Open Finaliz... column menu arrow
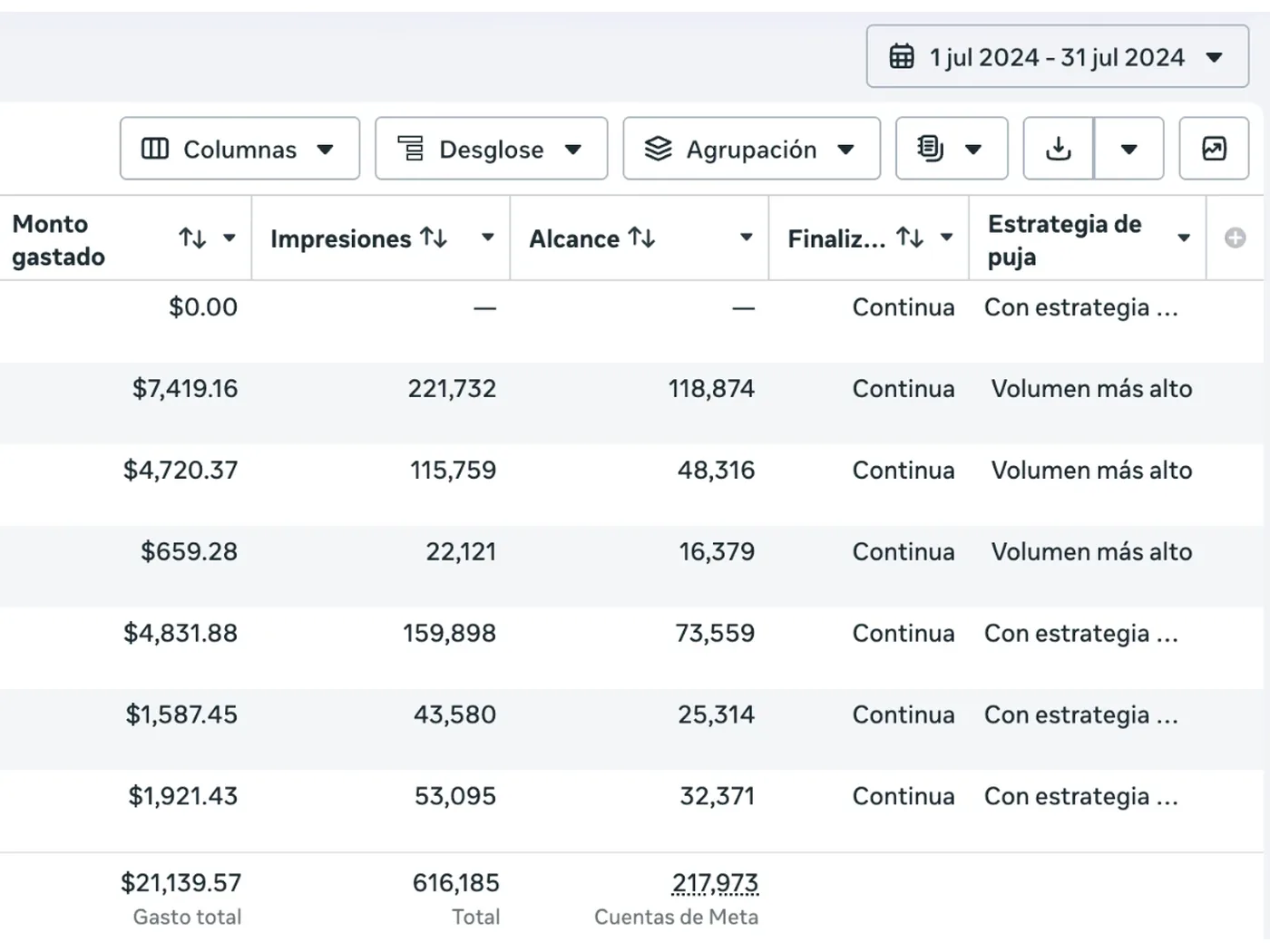Viewport: 1270px width, 952px height. (946, 238)
